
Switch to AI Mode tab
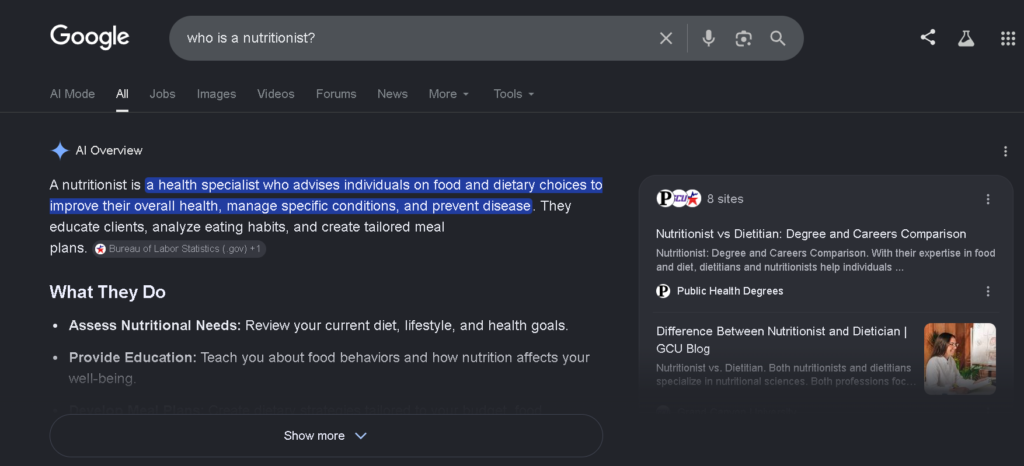pos(72,94)
